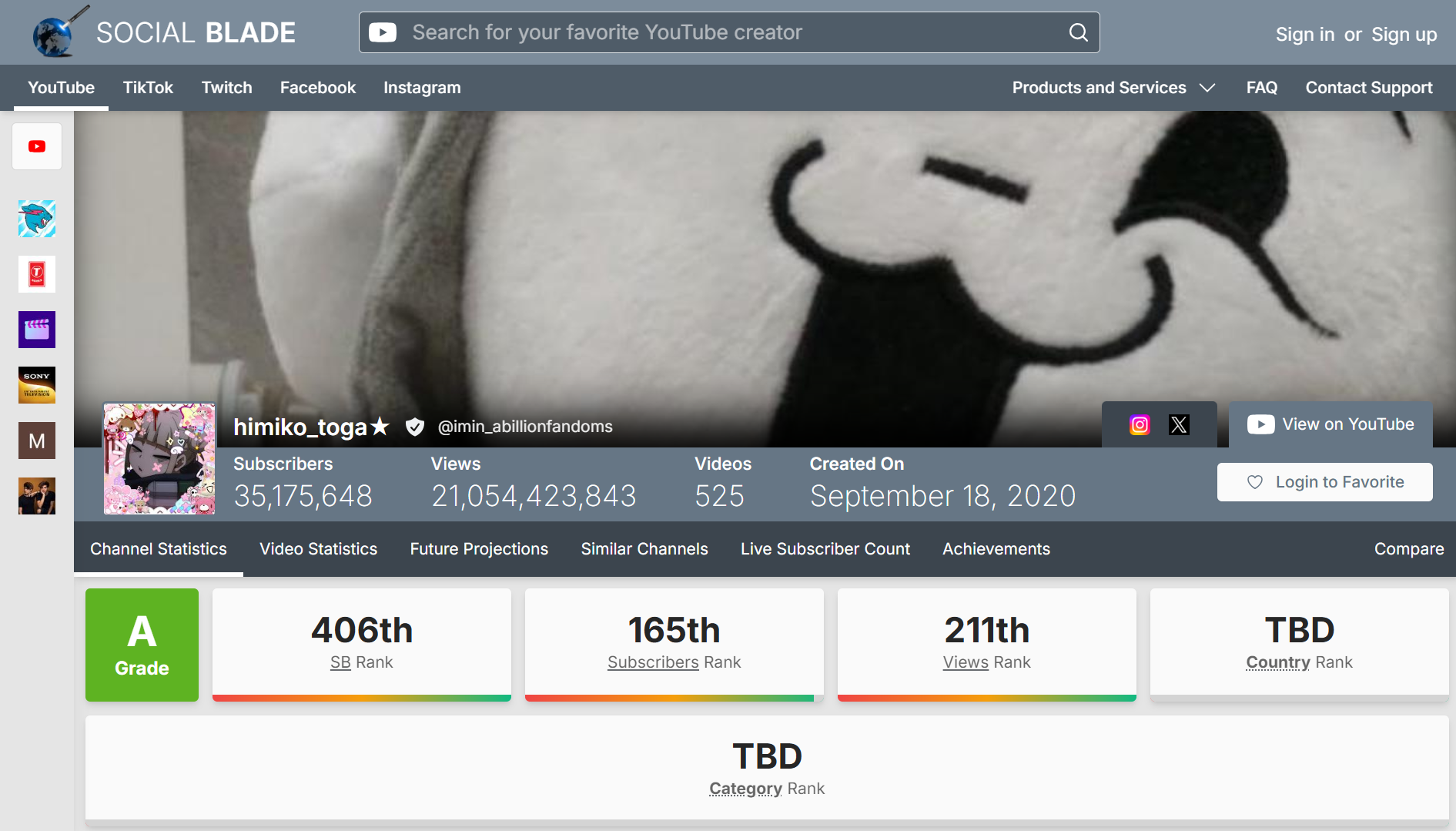Viewport: 1456px width, 831px height.
Task: Click the search magnifier icon
Action: point(1079,32)
